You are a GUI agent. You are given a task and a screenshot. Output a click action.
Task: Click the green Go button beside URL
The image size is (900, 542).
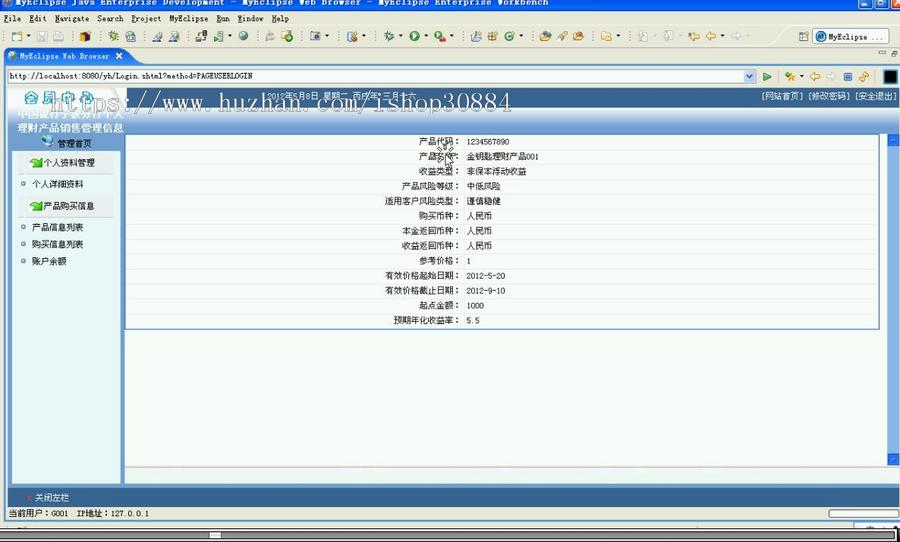(x=767, y=76)
